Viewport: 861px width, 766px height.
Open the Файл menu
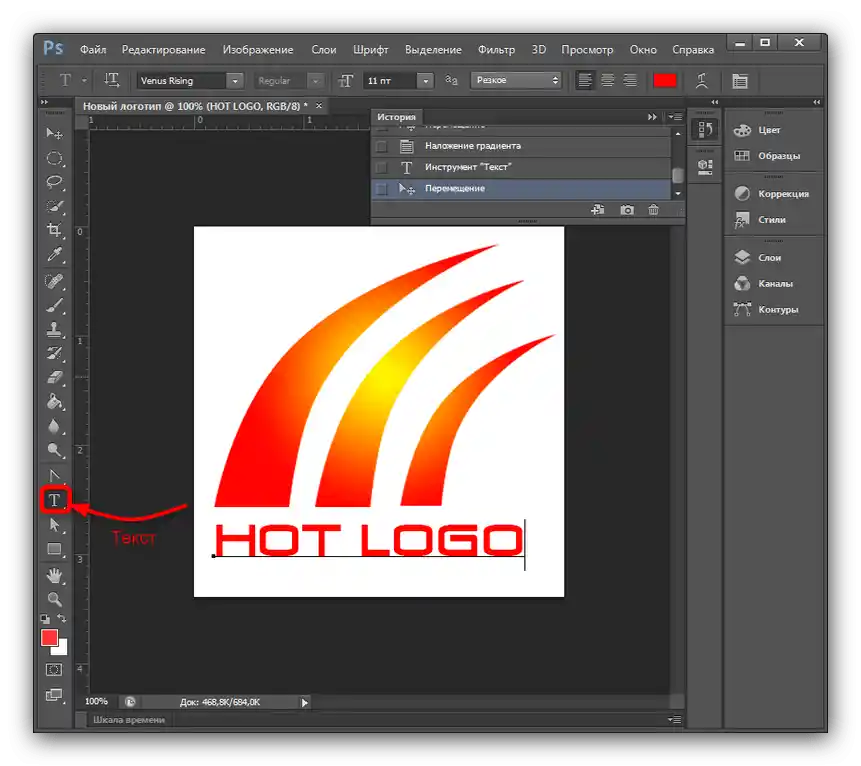[x=93, y=49]
